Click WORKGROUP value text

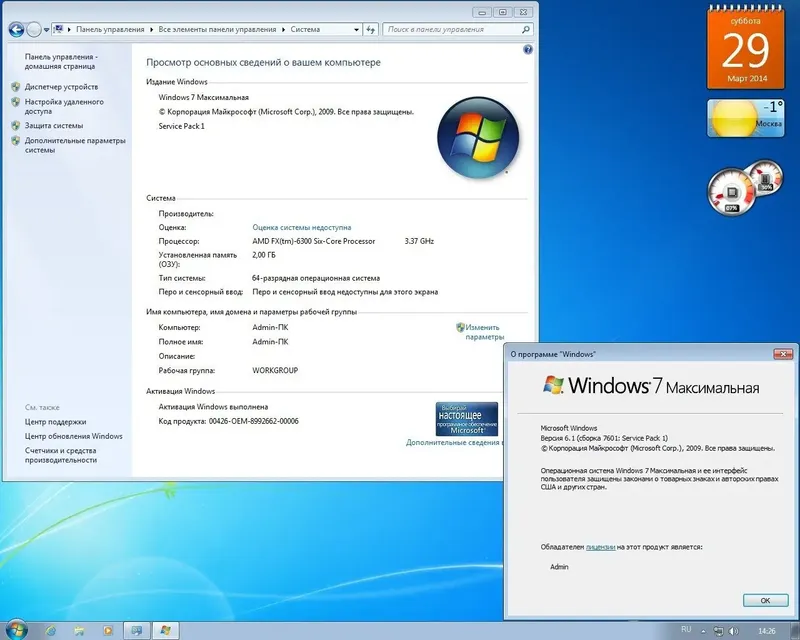(275, 371)
